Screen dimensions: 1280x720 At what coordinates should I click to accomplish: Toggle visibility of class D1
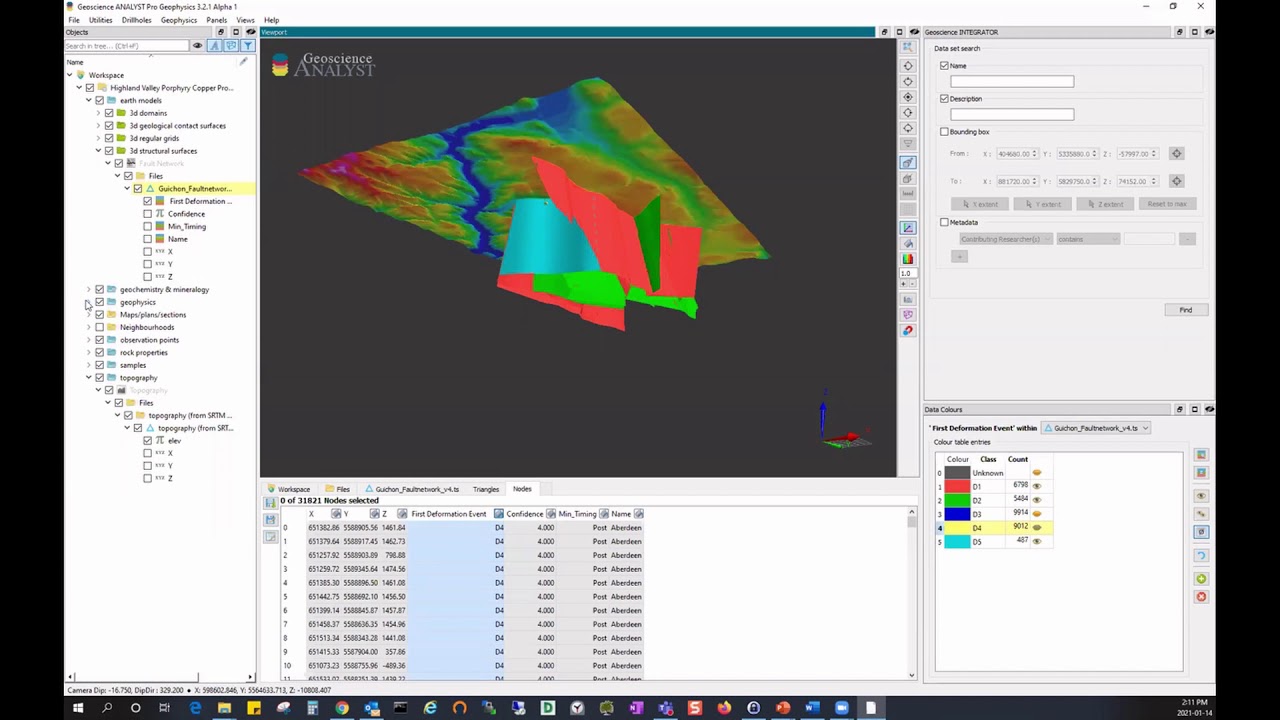pos(1036,487)
